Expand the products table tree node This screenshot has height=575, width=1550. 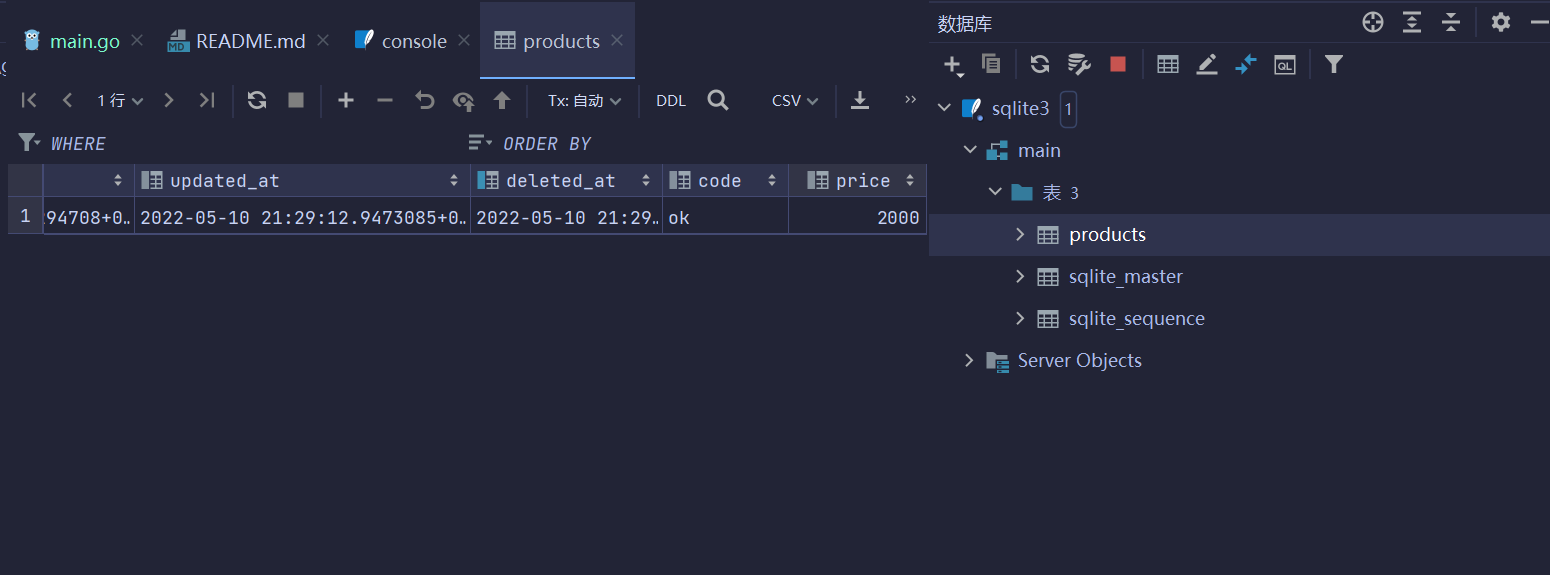coord(1020,234)
